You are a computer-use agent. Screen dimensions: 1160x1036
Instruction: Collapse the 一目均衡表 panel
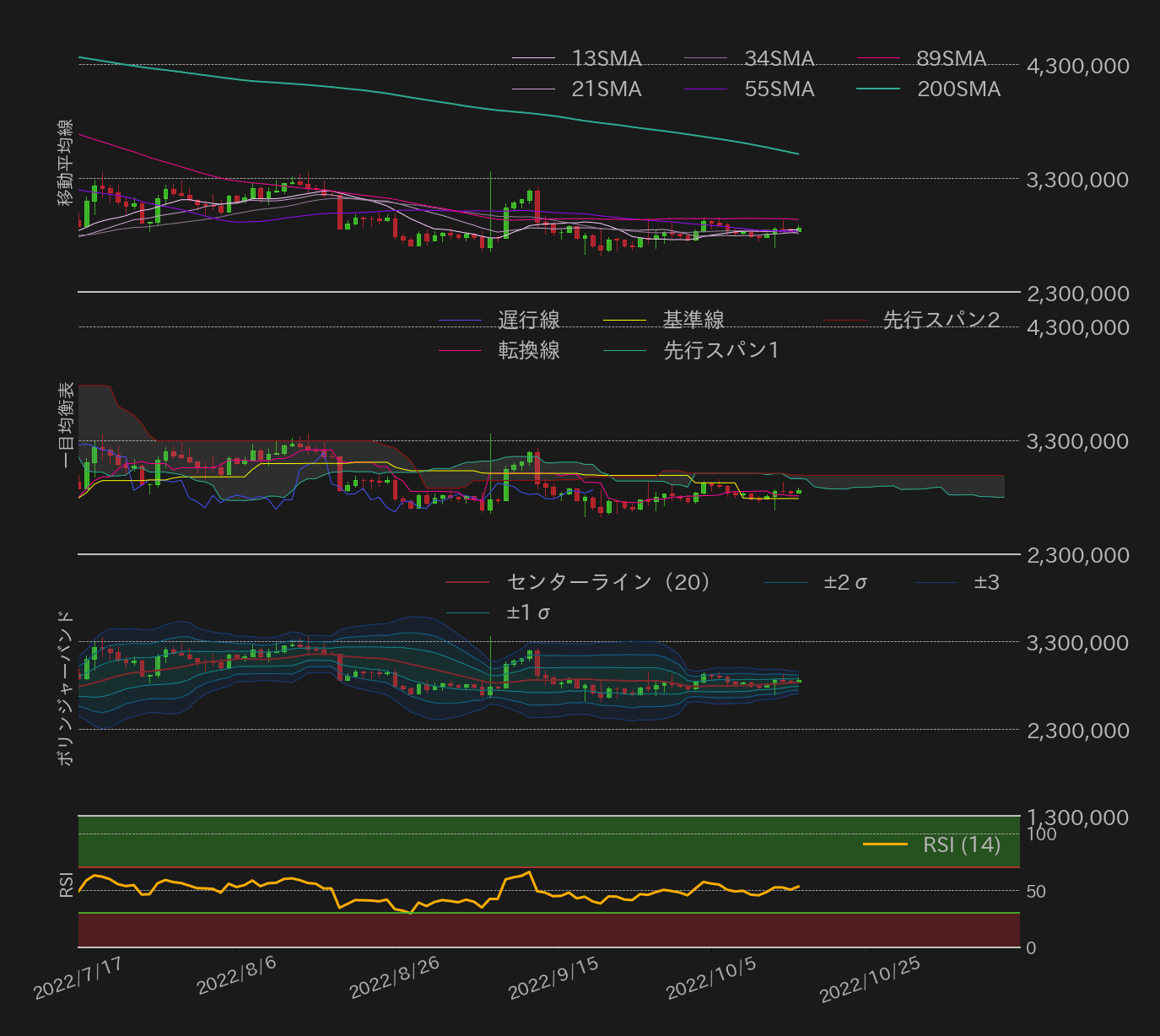[66, 422]
